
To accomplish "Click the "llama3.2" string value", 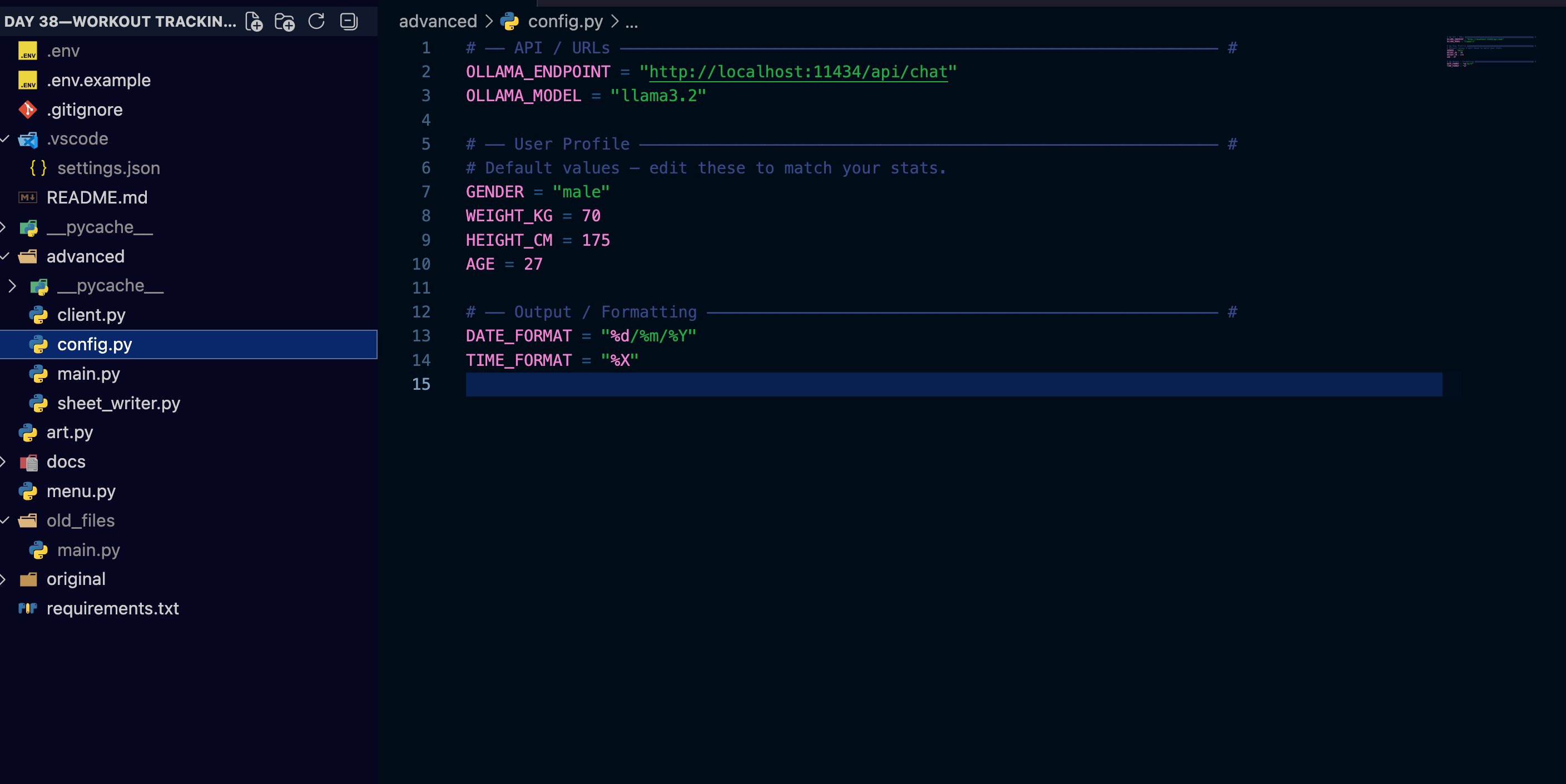I will 658,96.
